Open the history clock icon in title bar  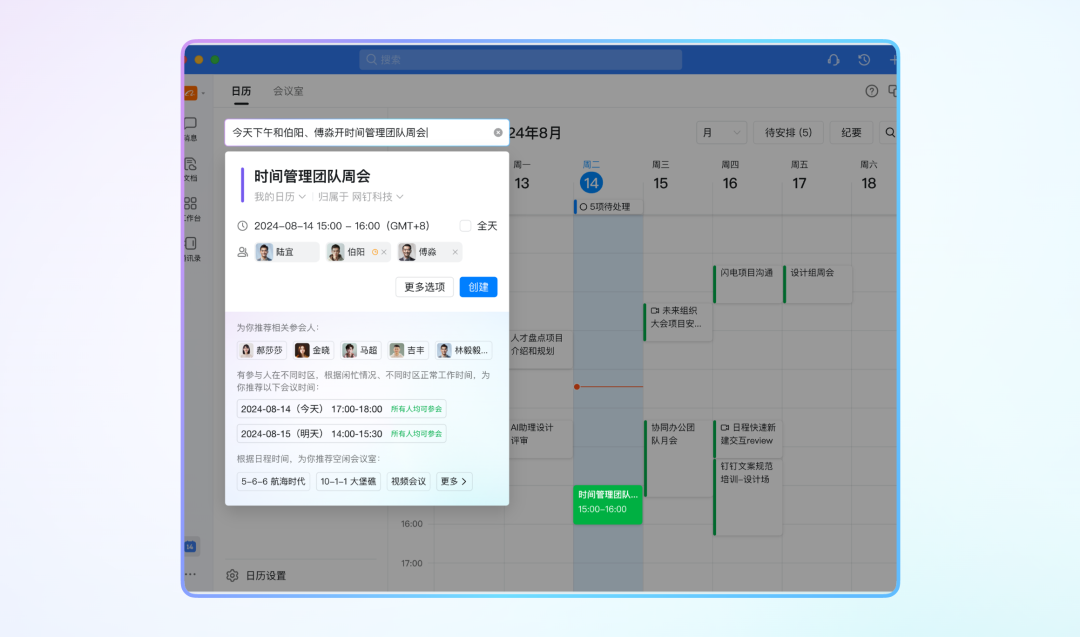coord(864,60)
